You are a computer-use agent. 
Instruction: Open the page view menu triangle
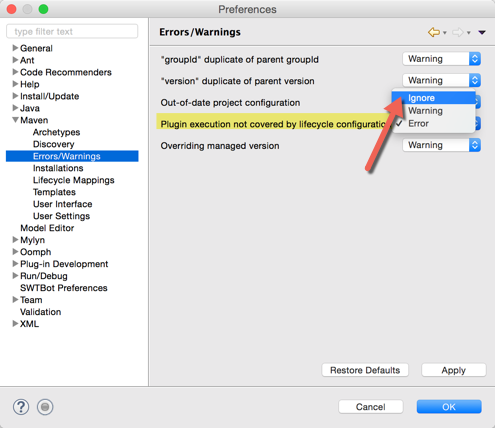[x=482, y=32]
